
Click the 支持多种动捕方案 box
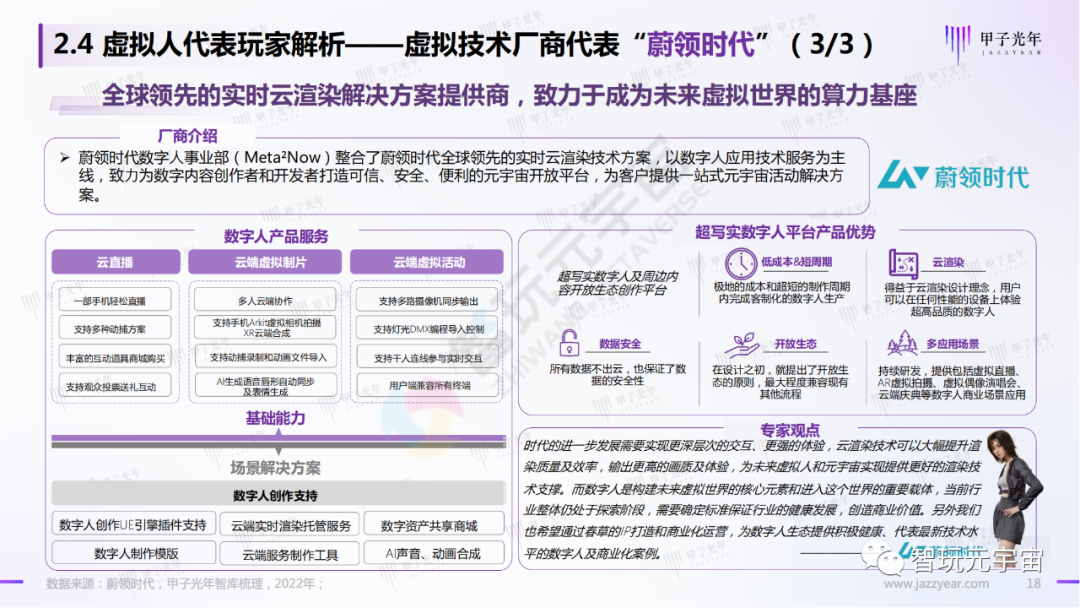tap(114, 329)
